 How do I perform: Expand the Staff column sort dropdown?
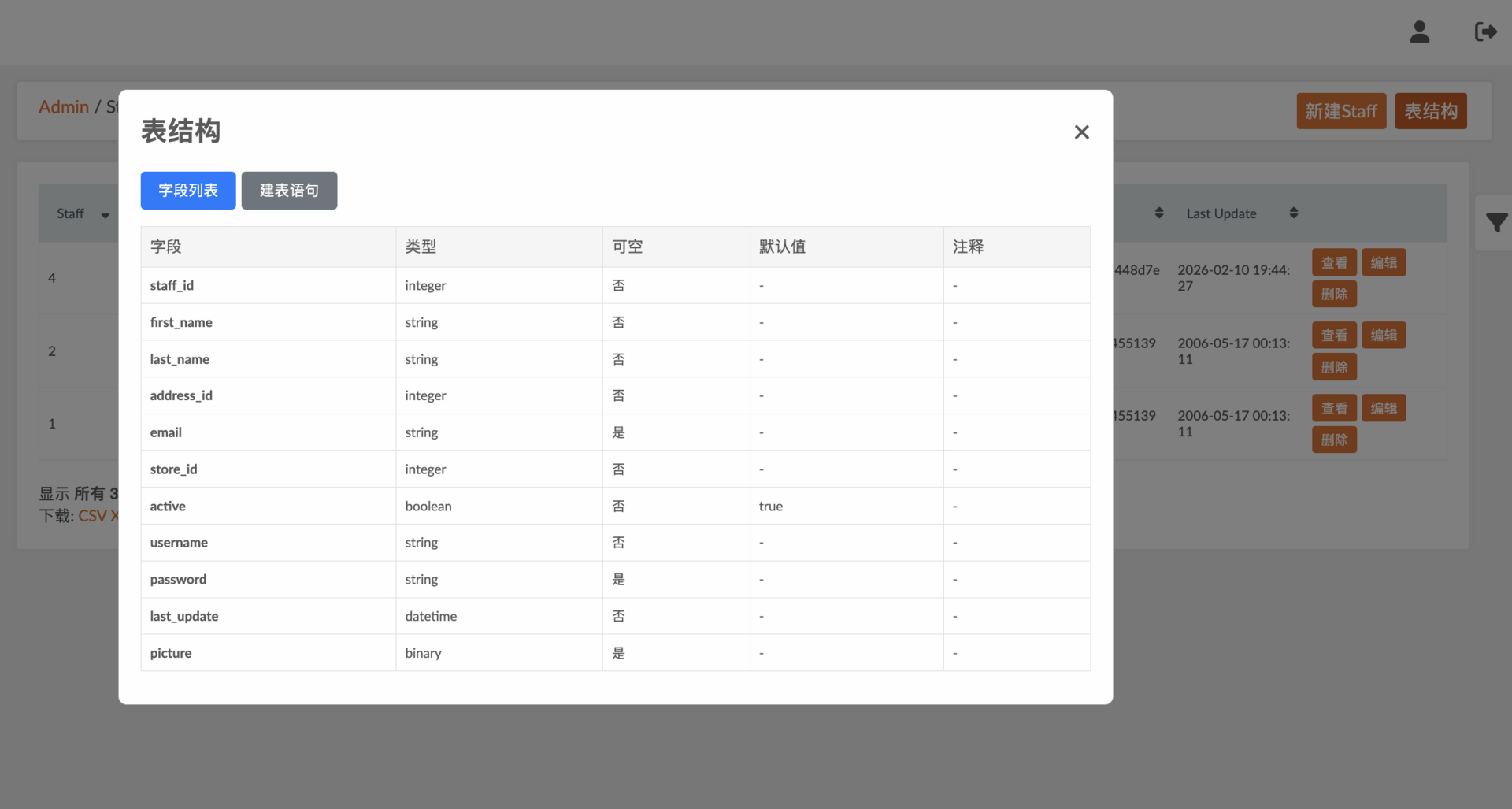pos(105,215)
